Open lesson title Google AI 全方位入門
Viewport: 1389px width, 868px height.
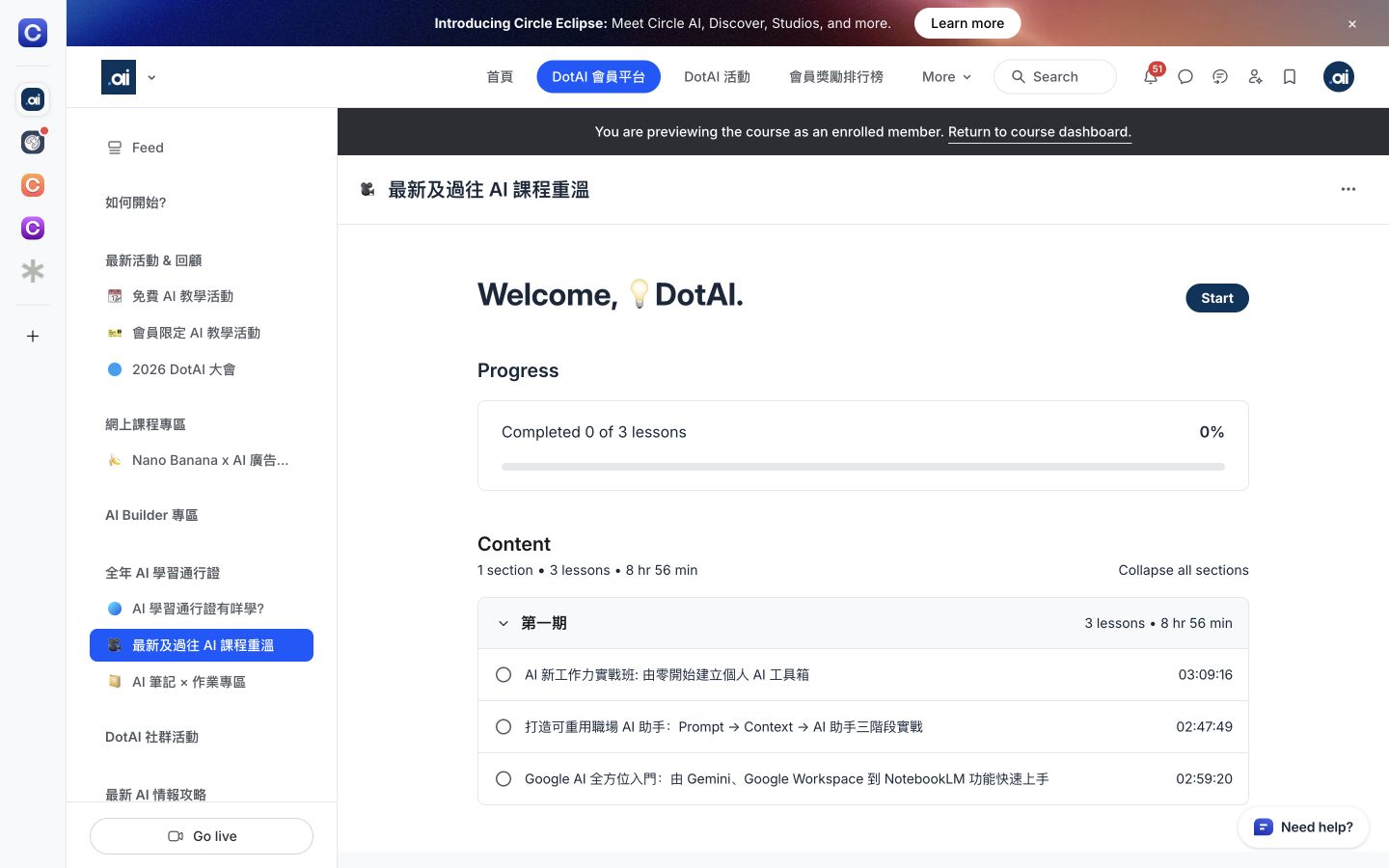click(786, 779)
